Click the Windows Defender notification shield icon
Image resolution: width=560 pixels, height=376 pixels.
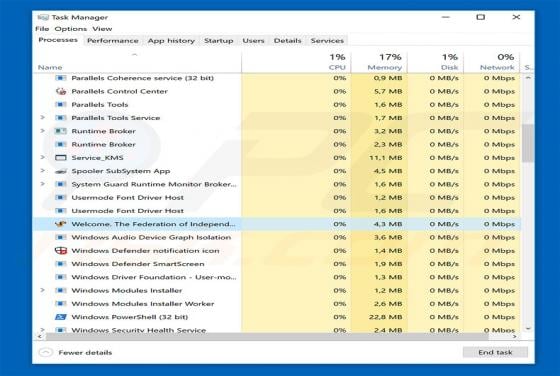point(61,251)
